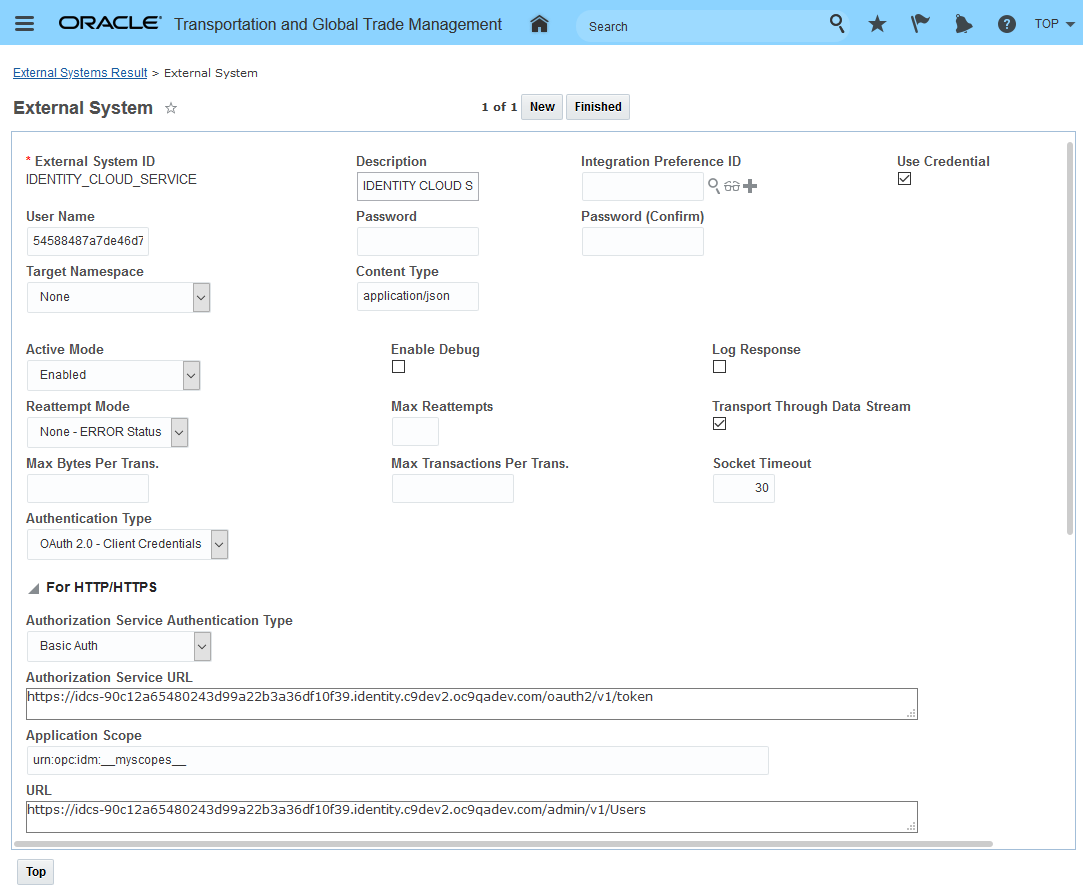1083x889 pixels.
Task: Open the TOP user menu
Action: point(1054,23)
